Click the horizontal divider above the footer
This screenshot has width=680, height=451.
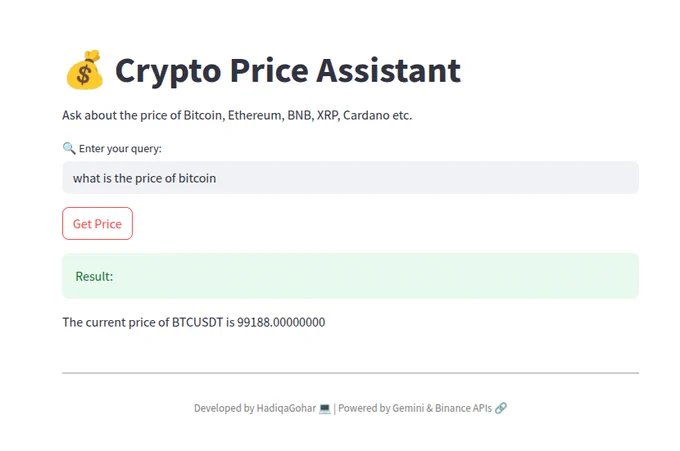[x=350, y=373]
